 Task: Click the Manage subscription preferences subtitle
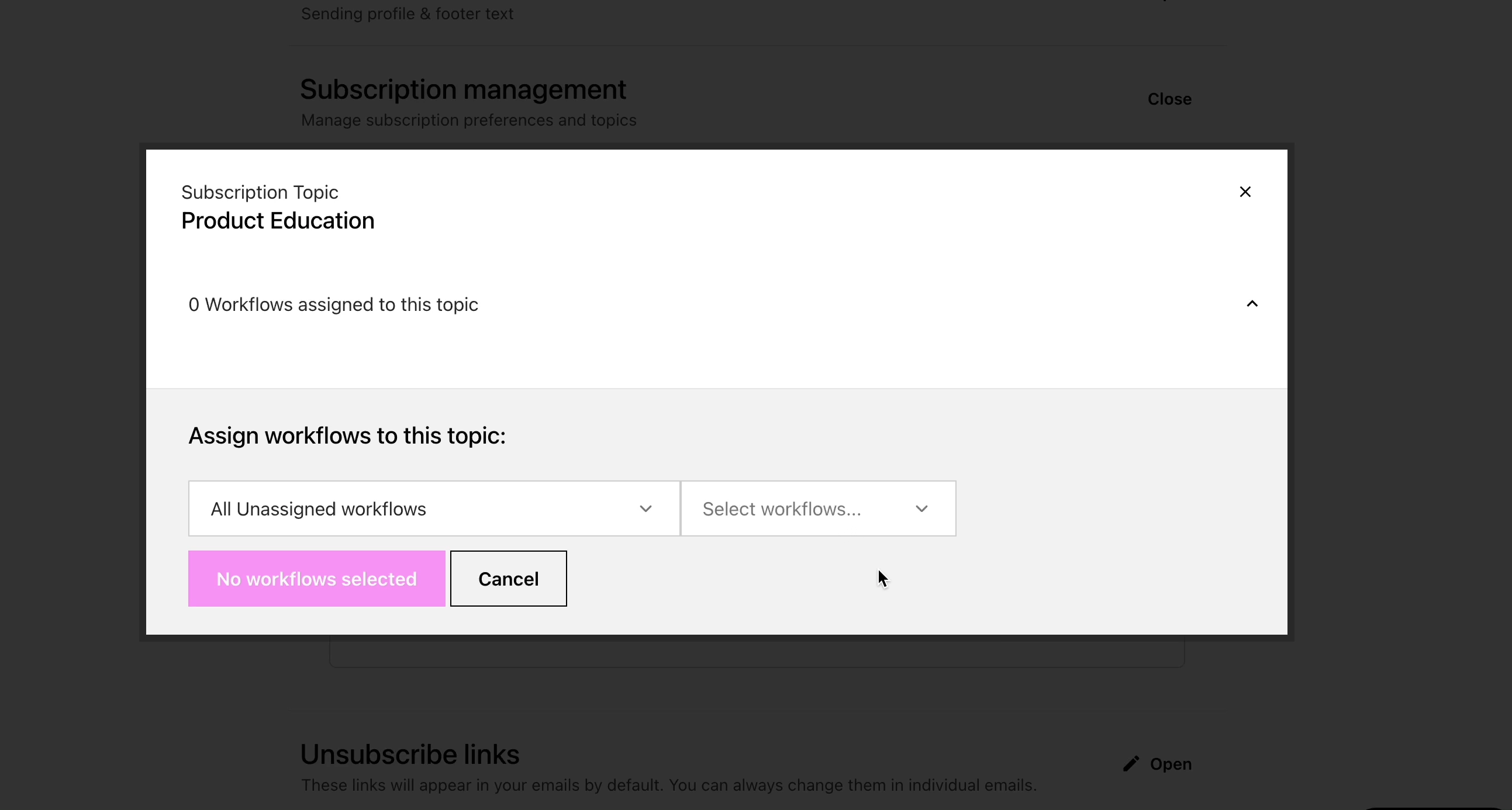pos(468,120)
